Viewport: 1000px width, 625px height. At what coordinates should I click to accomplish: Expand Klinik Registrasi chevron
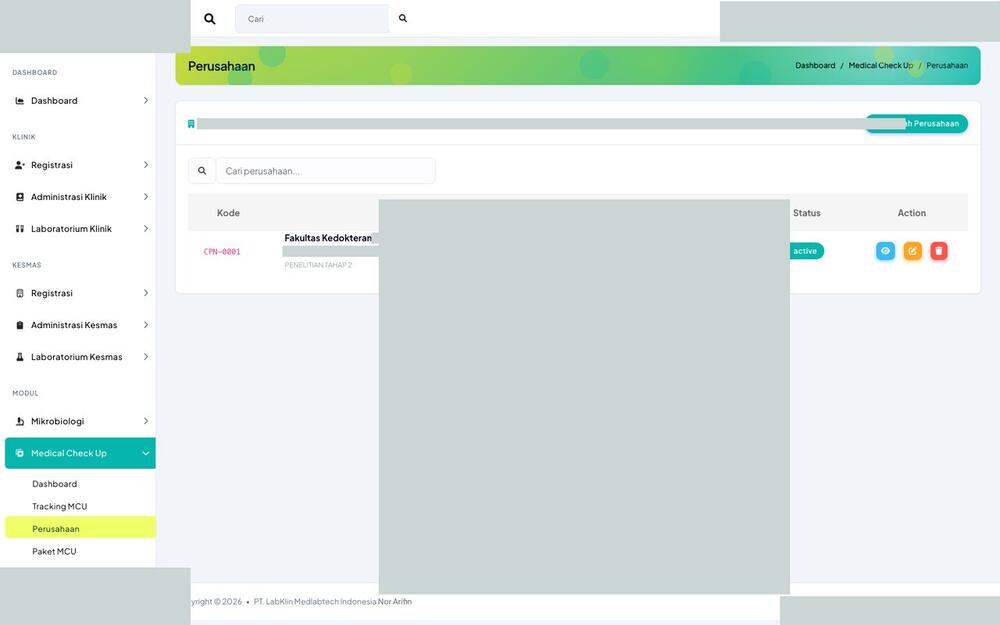tap(145, 165)
